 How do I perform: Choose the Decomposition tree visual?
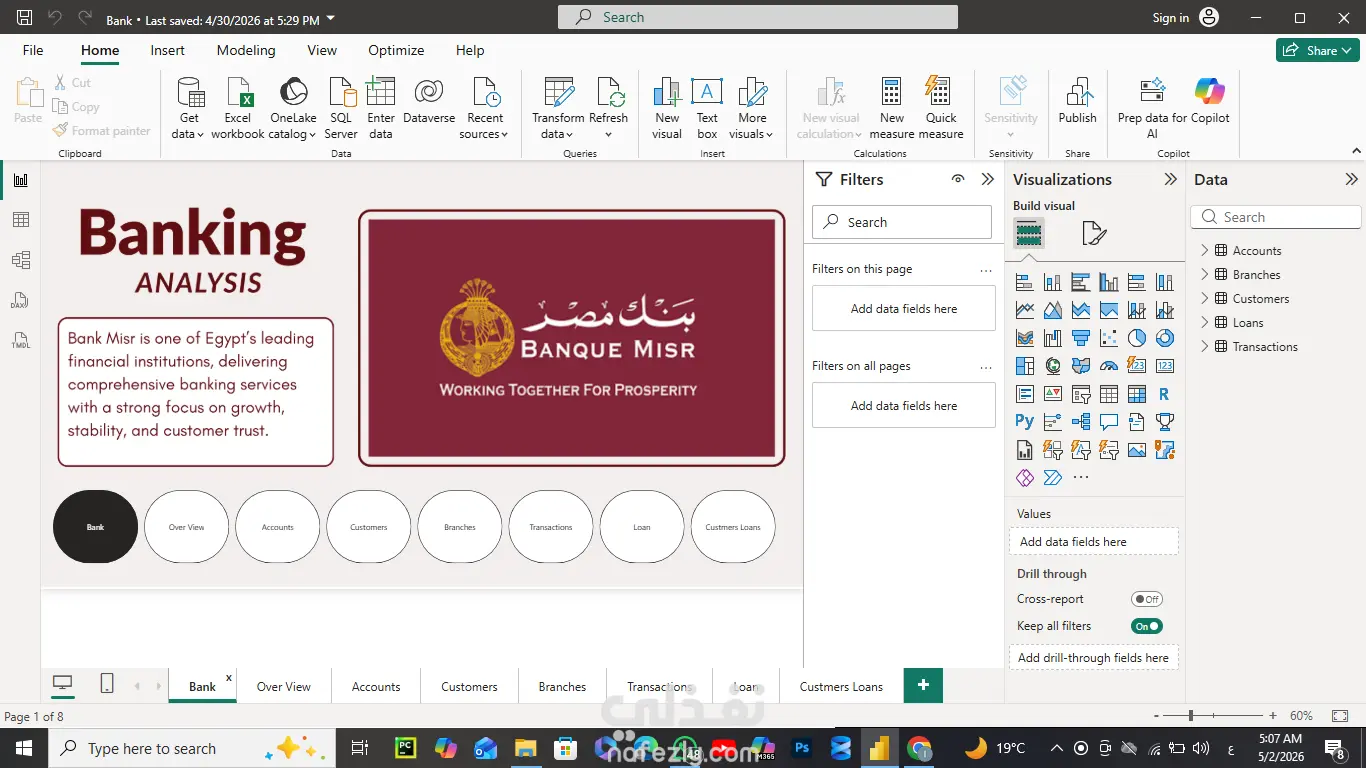(x=1081, y=422)
